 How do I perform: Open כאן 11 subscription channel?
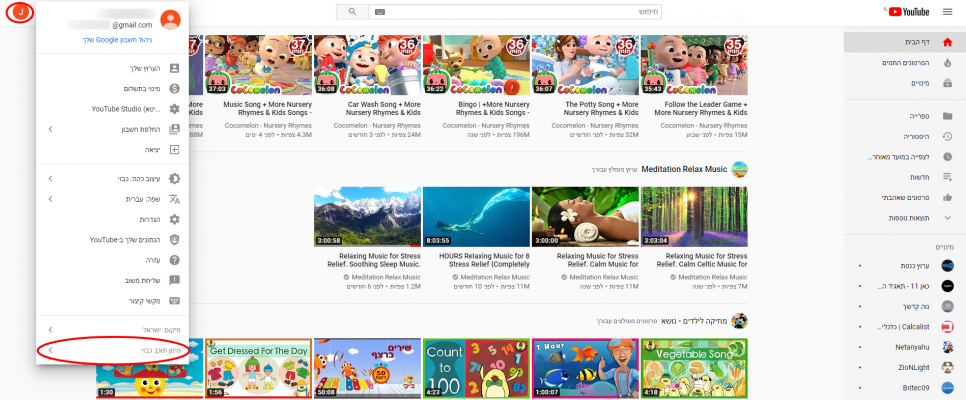click(904, 286)
